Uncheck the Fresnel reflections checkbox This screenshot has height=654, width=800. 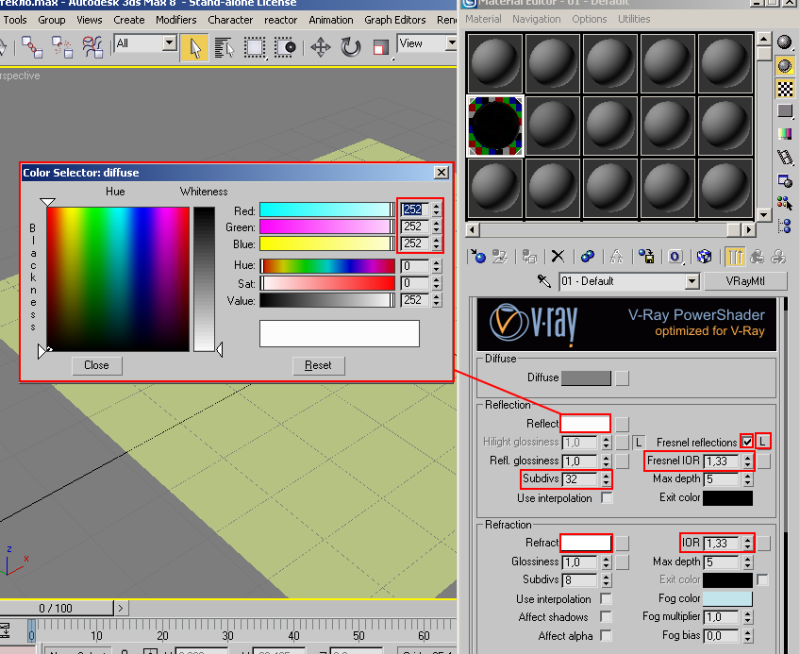747,442
